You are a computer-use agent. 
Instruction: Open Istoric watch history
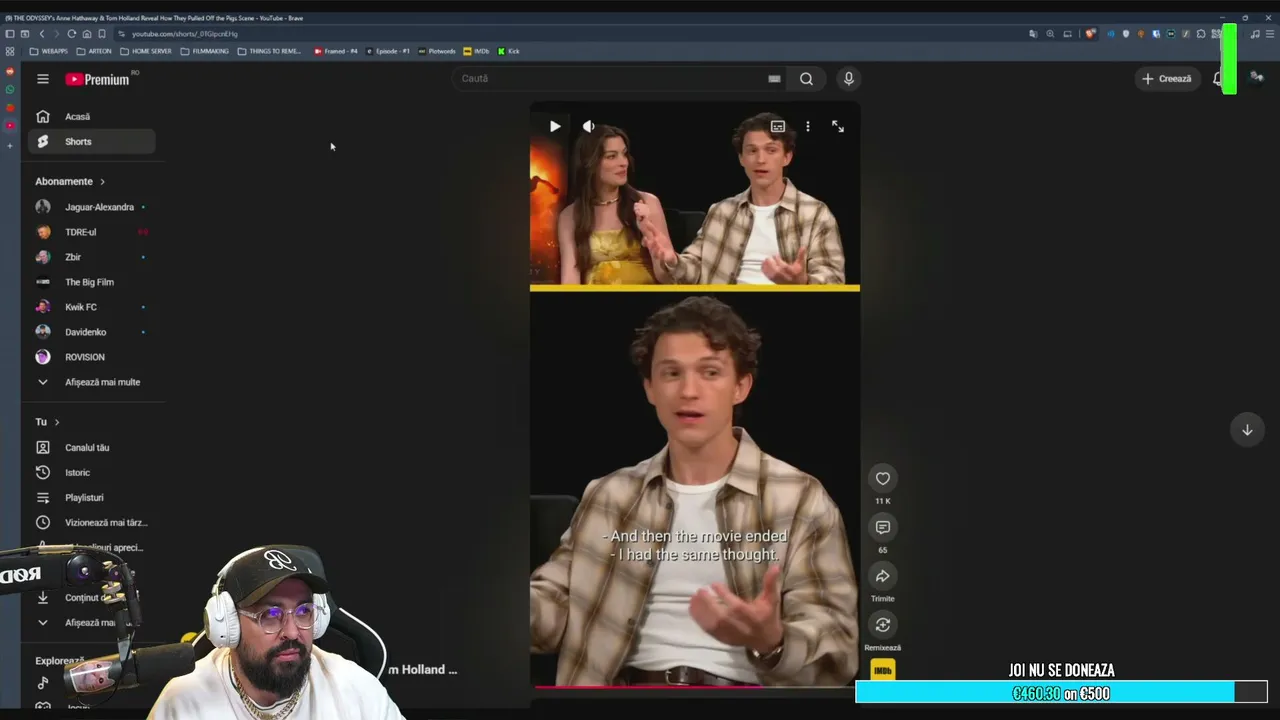91,473
